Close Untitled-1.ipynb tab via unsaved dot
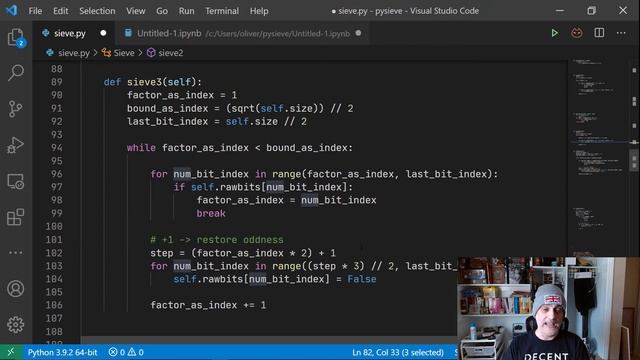The width and height of the screenshot is (640, 360). [358, 33]
